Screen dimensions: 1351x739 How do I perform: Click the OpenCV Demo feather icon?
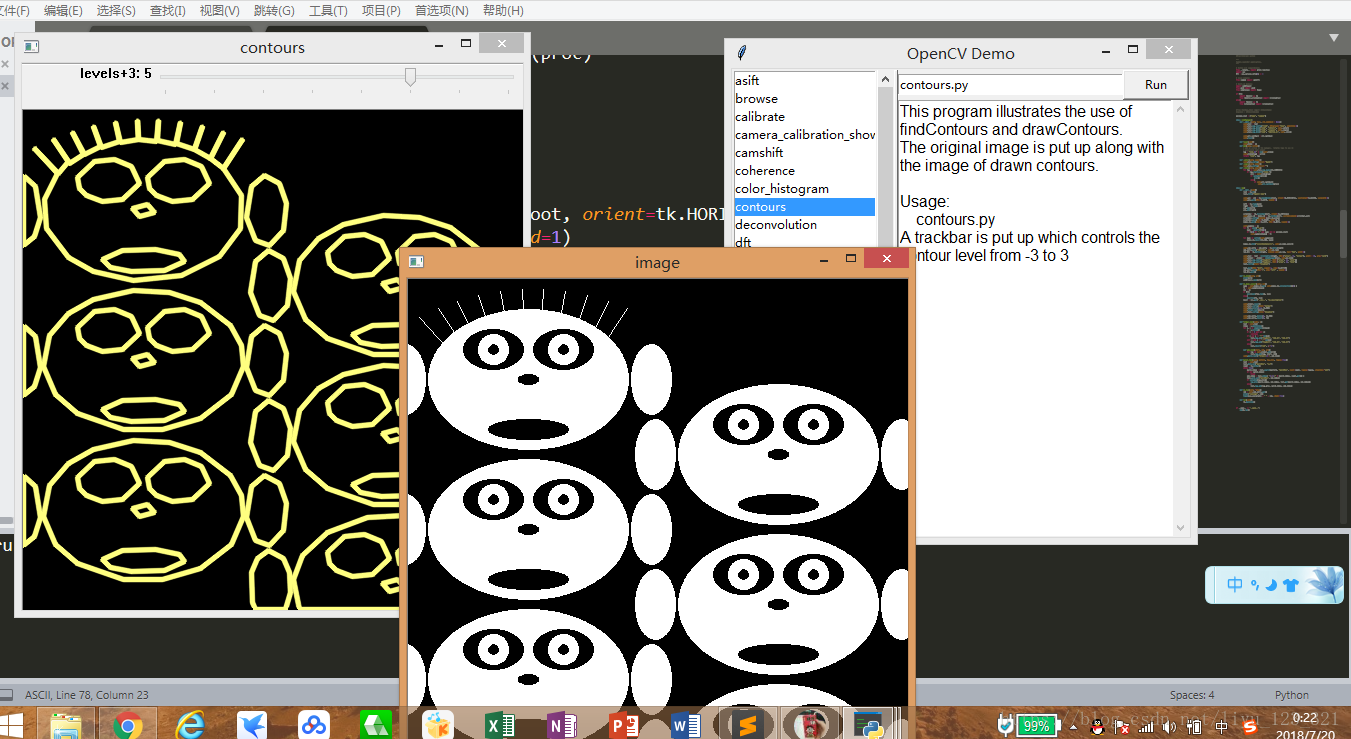click(741, 52)
